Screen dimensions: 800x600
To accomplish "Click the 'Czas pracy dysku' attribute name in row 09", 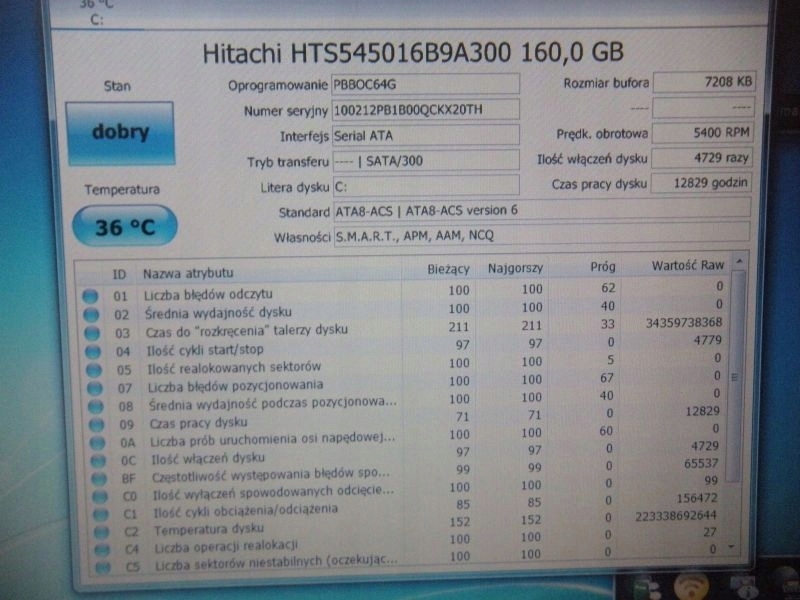I will (198, 423).
